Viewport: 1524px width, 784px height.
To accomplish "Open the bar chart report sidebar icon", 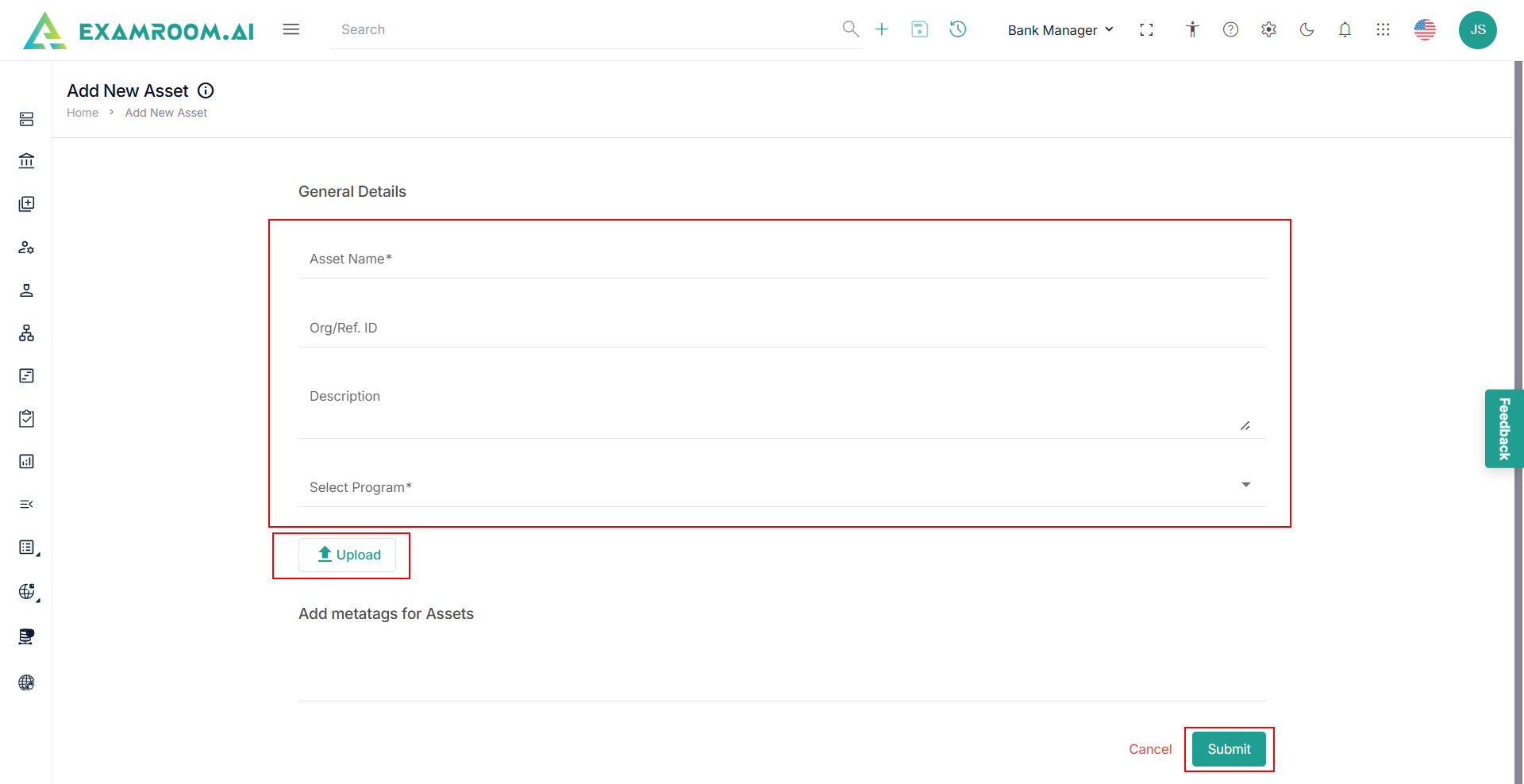I will (x=26, y=461).
